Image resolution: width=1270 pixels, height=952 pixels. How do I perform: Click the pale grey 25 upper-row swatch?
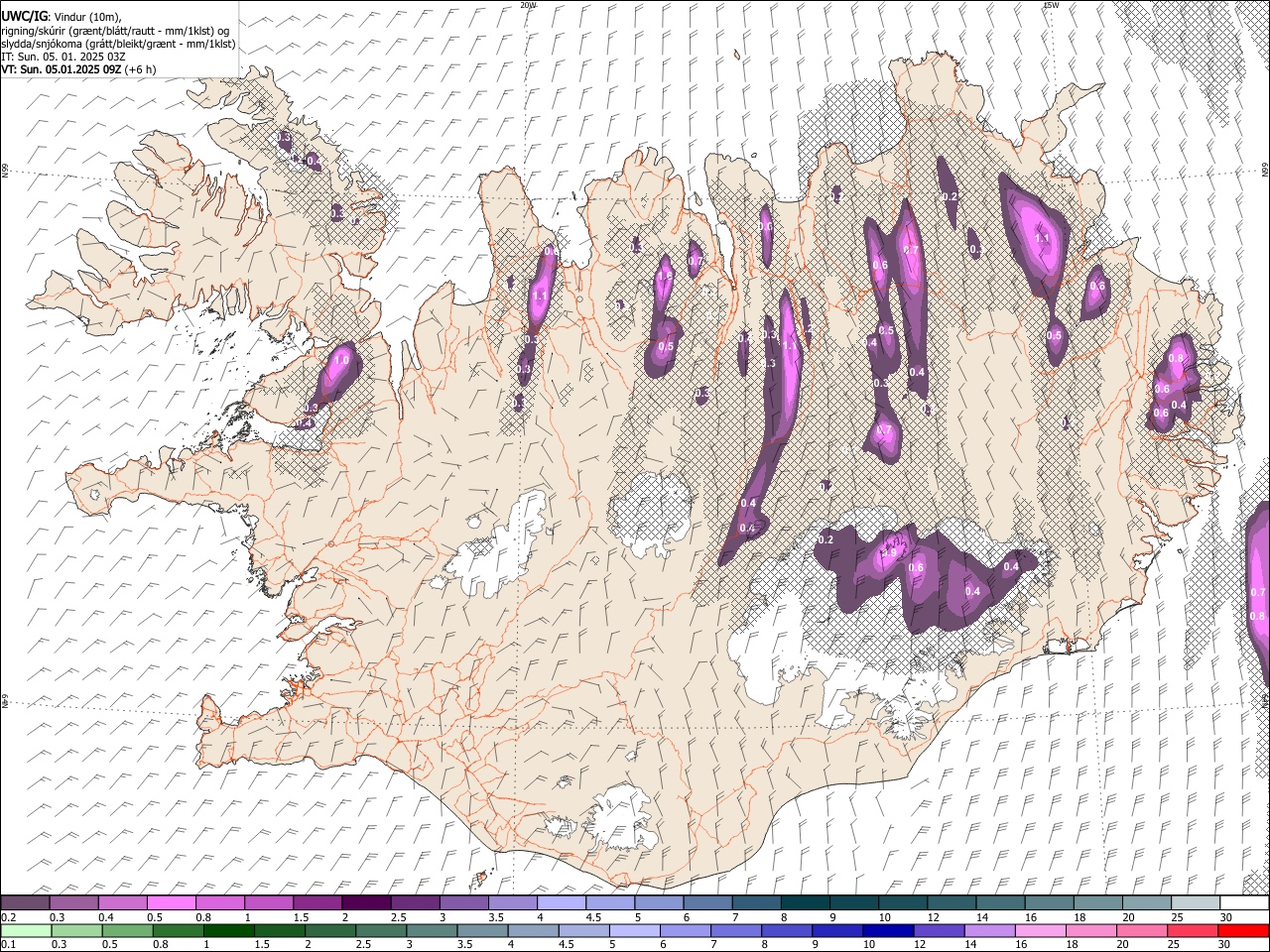pyautogui.click(x=1195, y=902)
